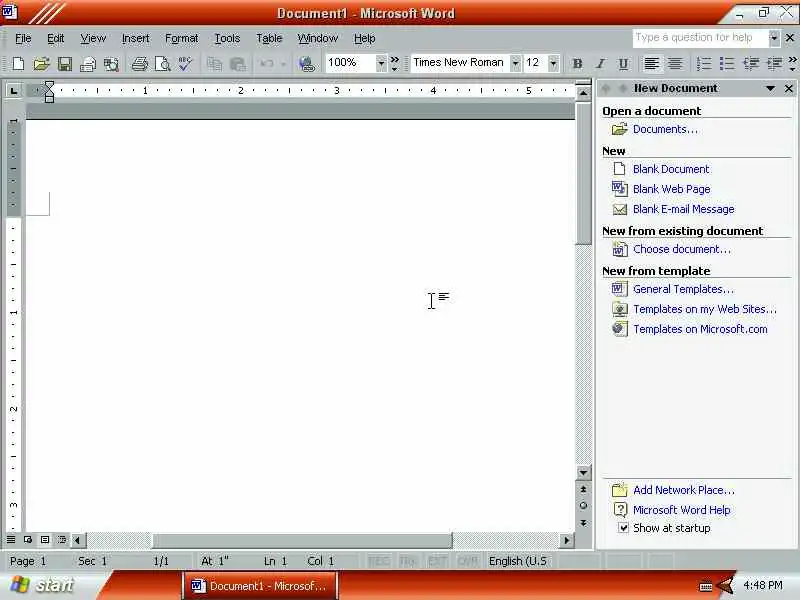This screenshot has width=800, height=600.
Task: Click the Paste toolbar icon
Action: coord(238,63)
